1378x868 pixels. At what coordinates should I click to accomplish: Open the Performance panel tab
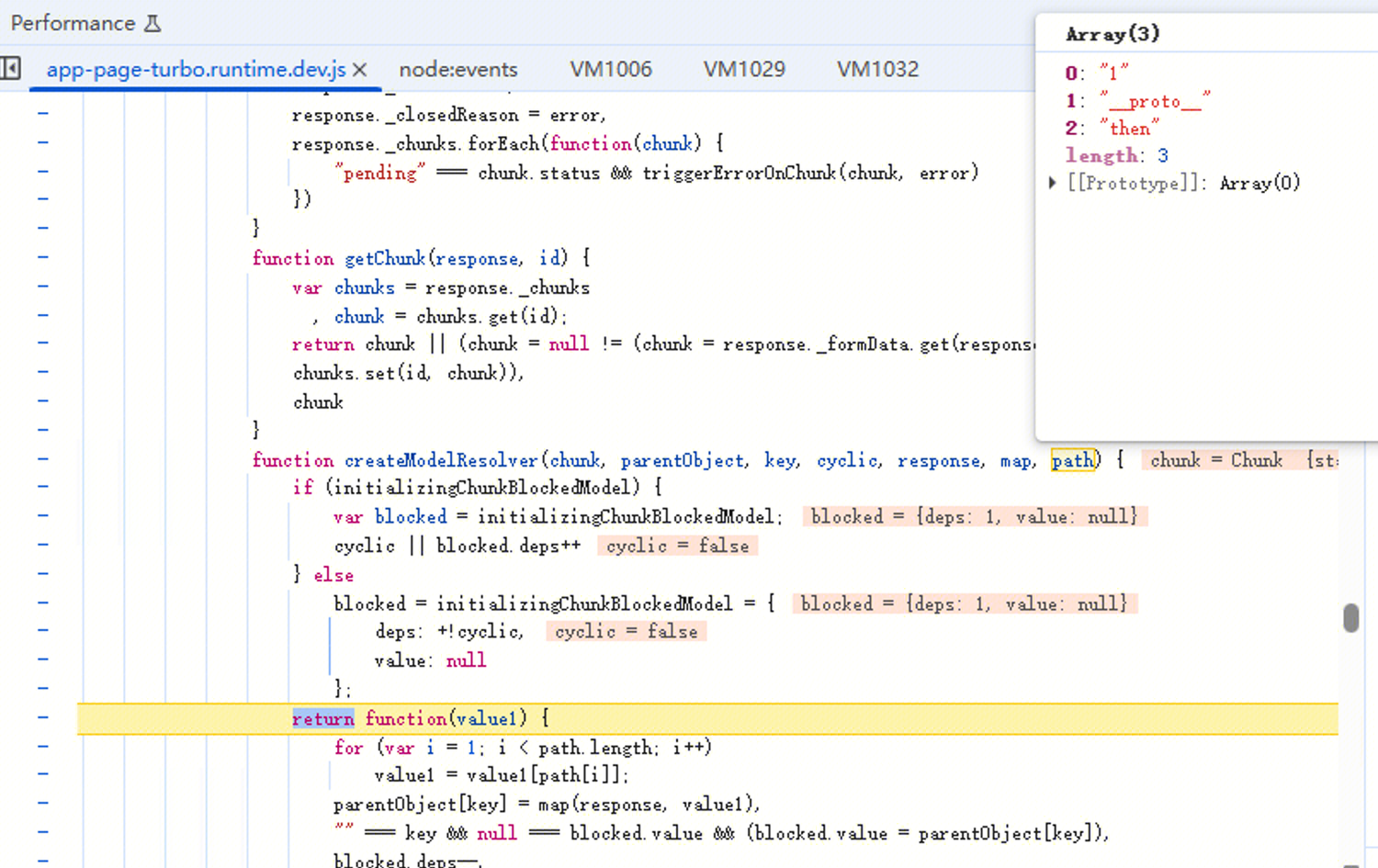pyautogui.click(x=73, y=24)
